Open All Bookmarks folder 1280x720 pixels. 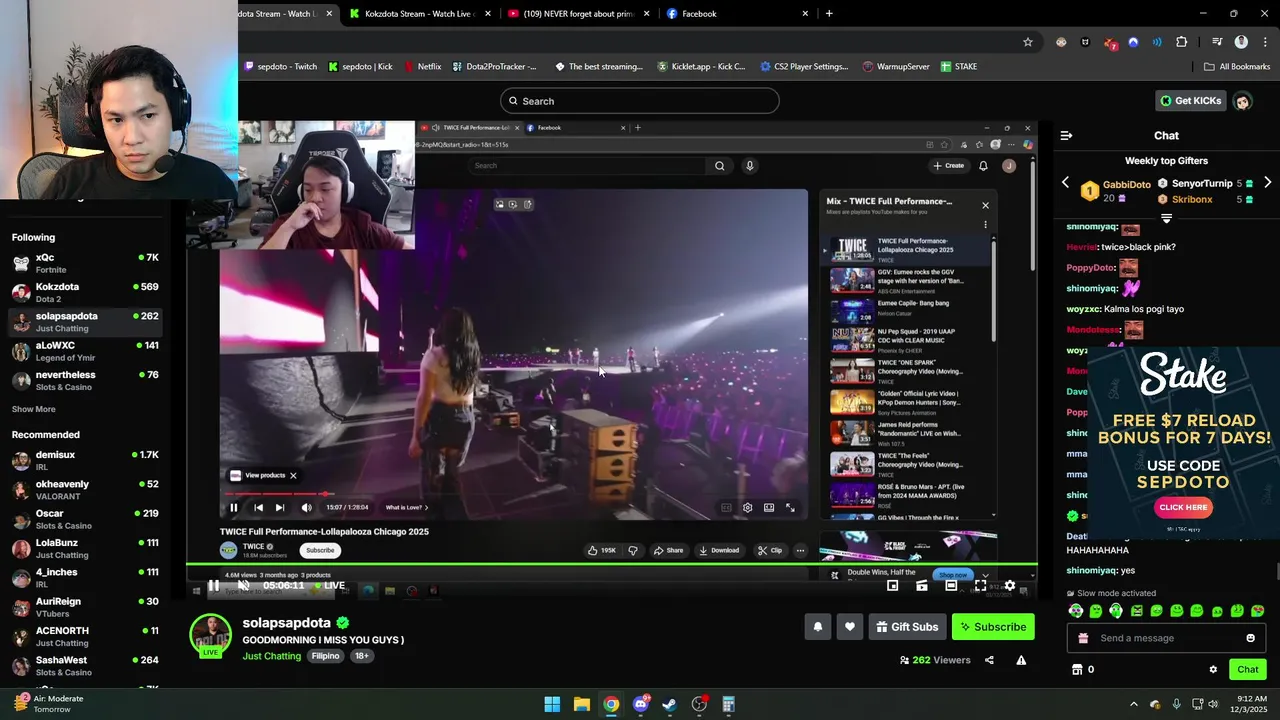pyautogui.click(x=1237, y=67)
